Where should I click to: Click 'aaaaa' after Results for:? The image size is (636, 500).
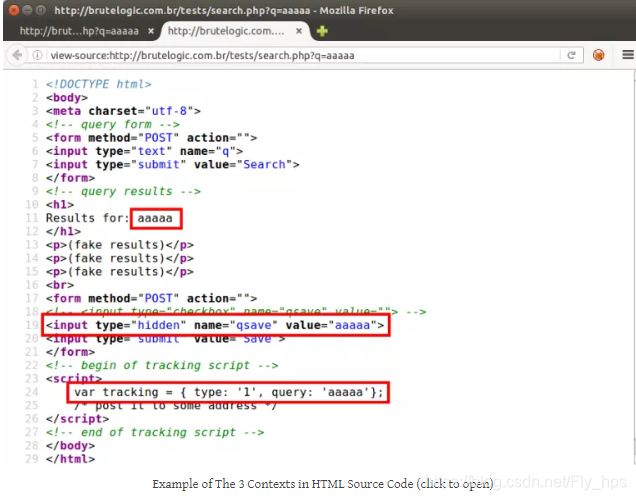click(x=155, y=218)
